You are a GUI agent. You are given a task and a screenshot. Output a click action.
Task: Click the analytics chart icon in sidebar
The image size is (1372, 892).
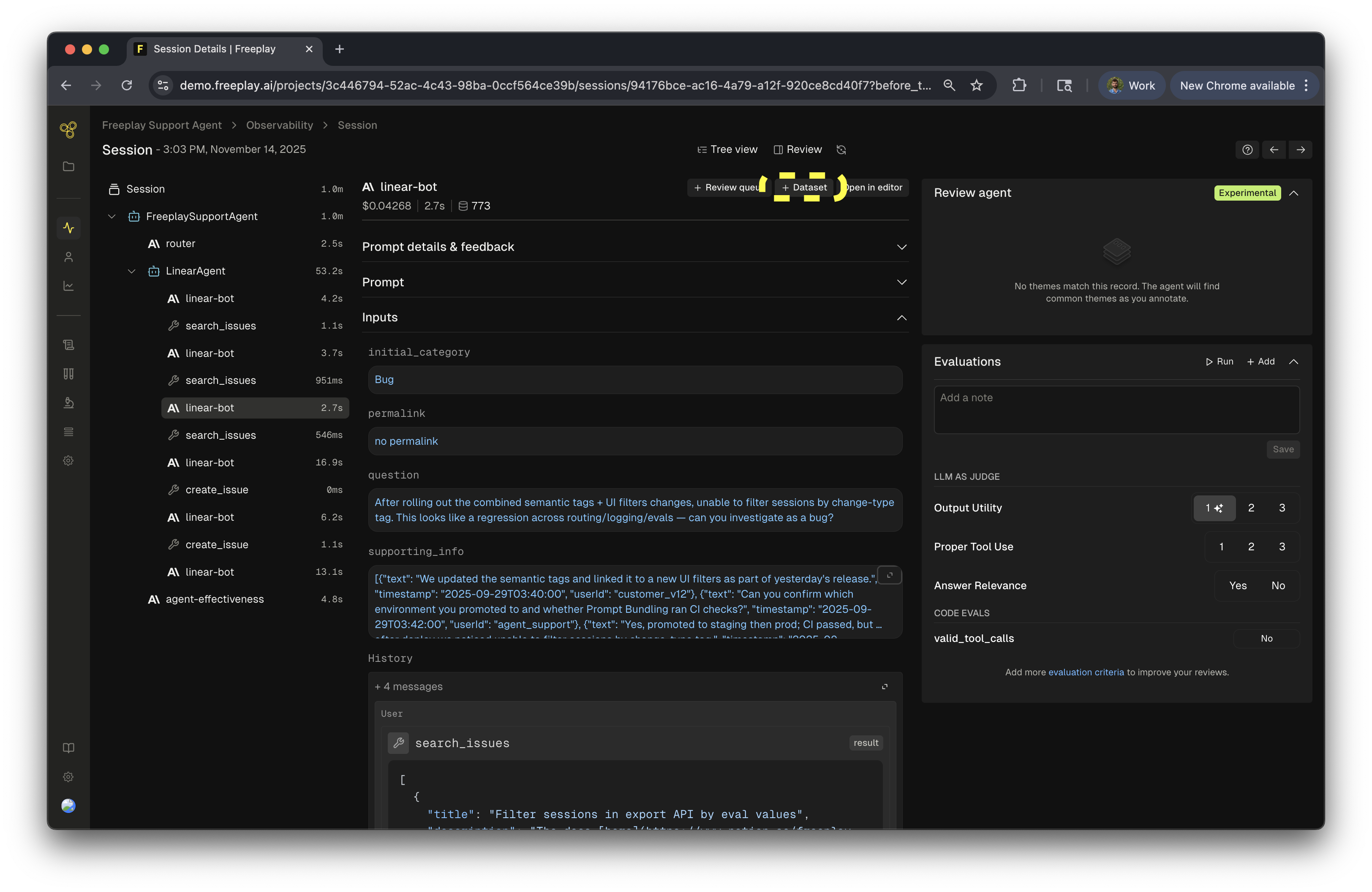(x=68, y=286)
